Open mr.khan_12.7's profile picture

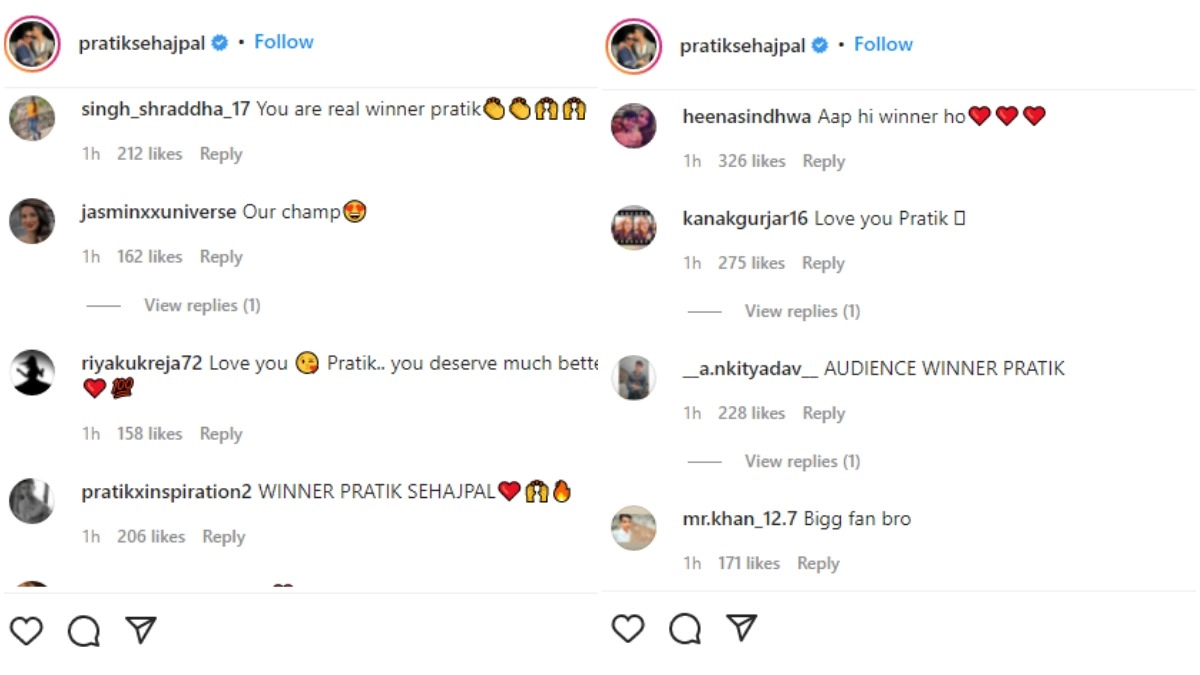[x=633, y=528]
